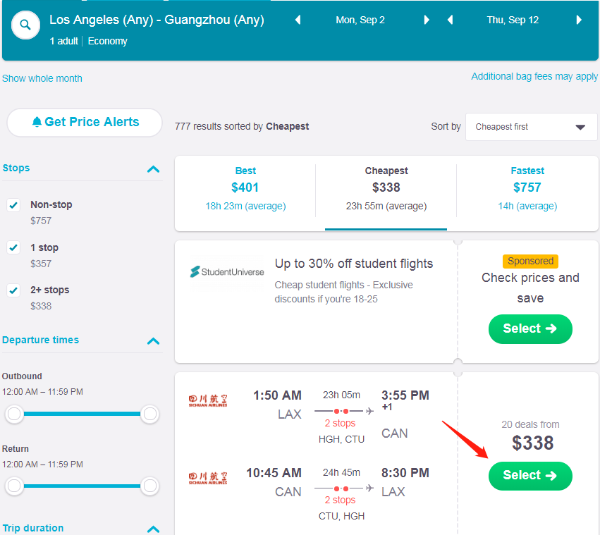600x535 pixels.
Task: Open the Cheapest first sort dropdown
Action: click(530, 127)
